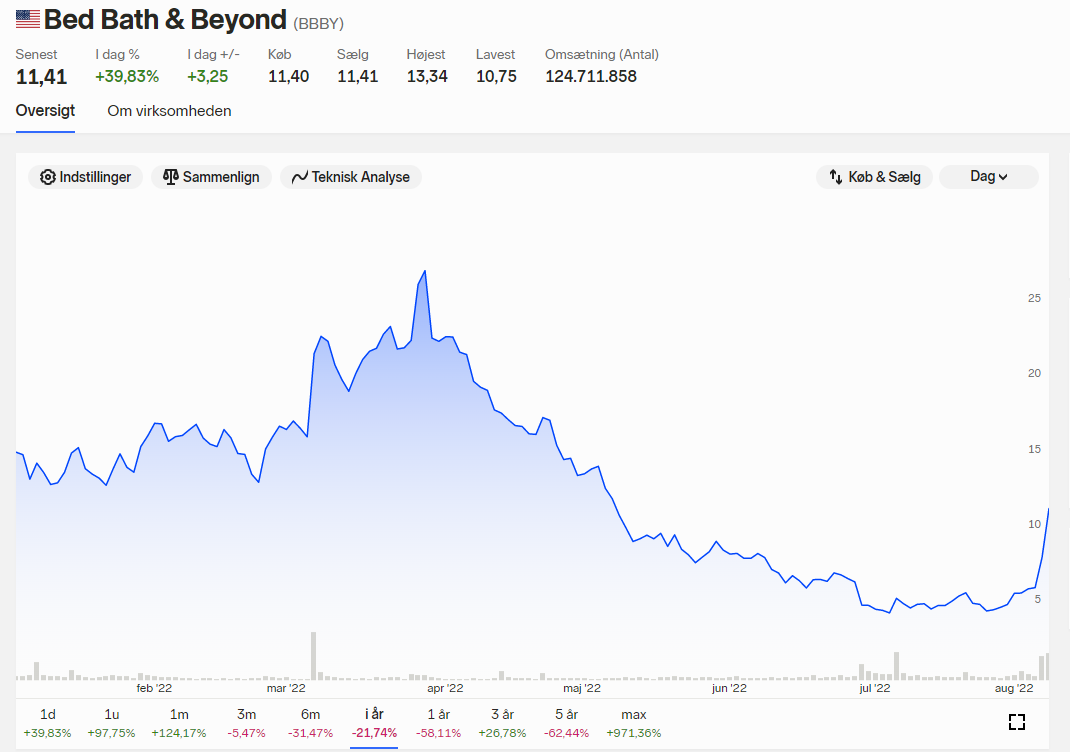
Task: Choose the 3m period
Action: pos(246,723)
